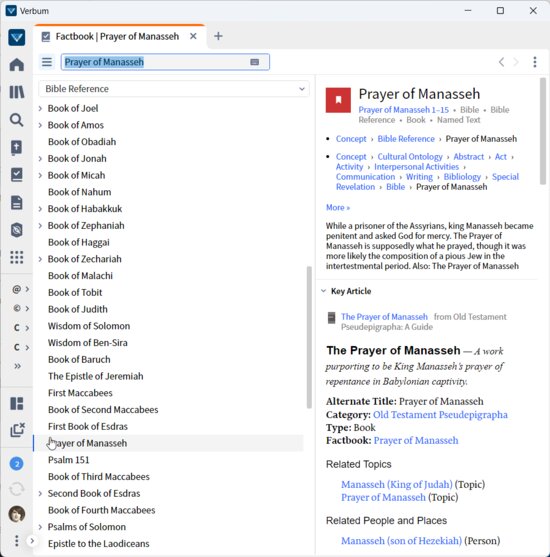
Task: Open the user profile avatar
Action: tap(17, 514)
